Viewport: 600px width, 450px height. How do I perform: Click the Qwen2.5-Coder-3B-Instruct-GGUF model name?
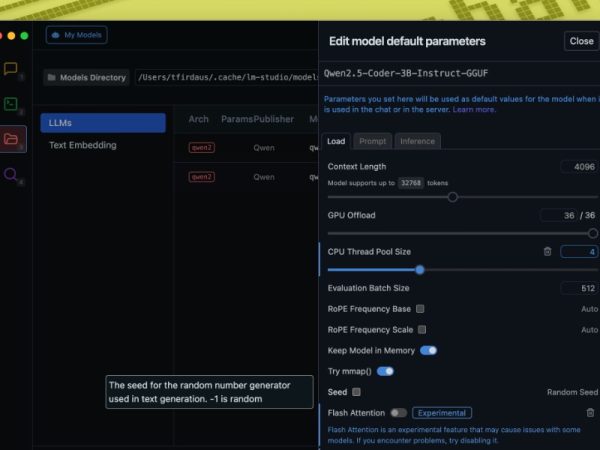point(406,73)
